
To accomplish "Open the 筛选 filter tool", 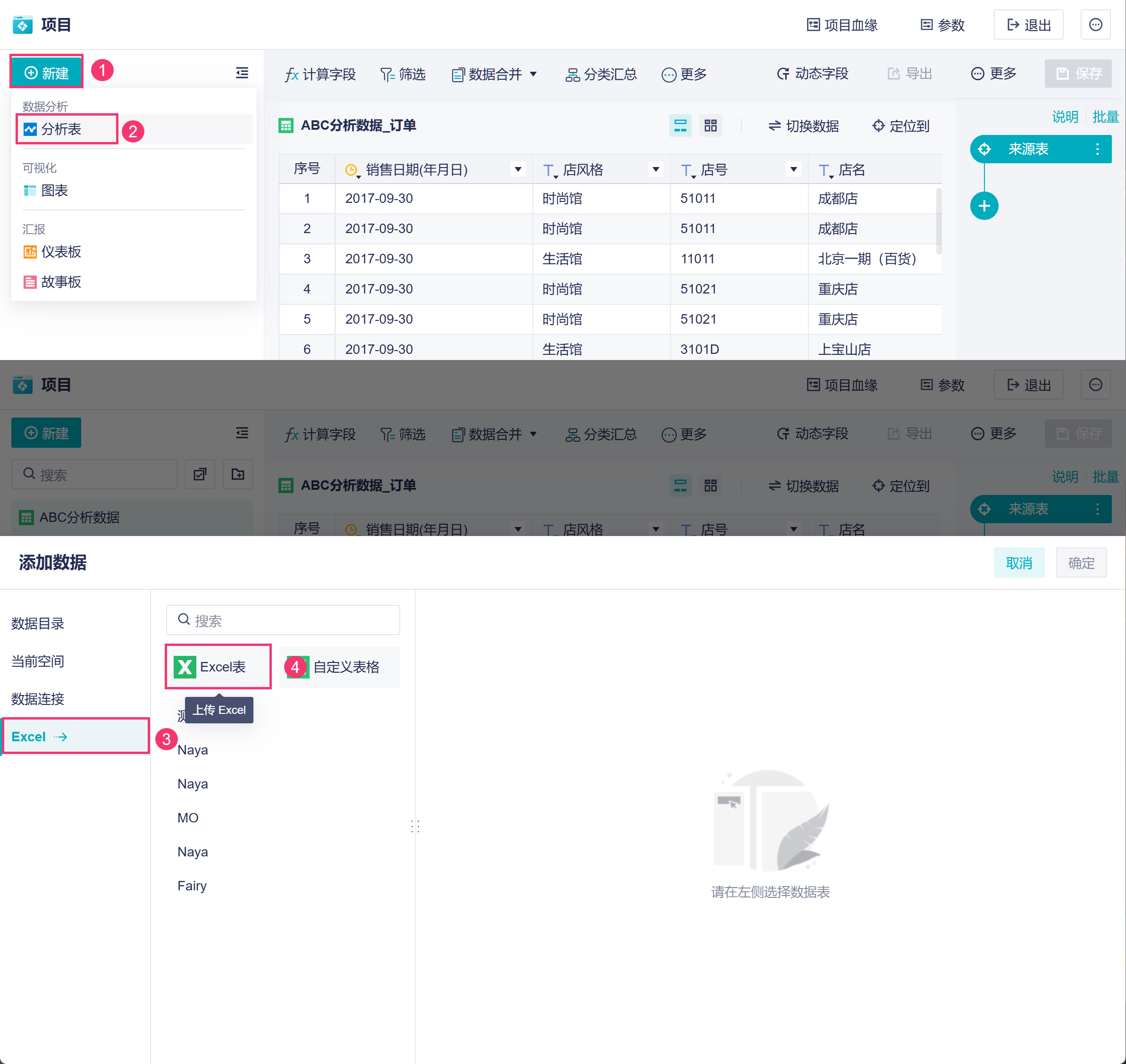I will [403, 74].
